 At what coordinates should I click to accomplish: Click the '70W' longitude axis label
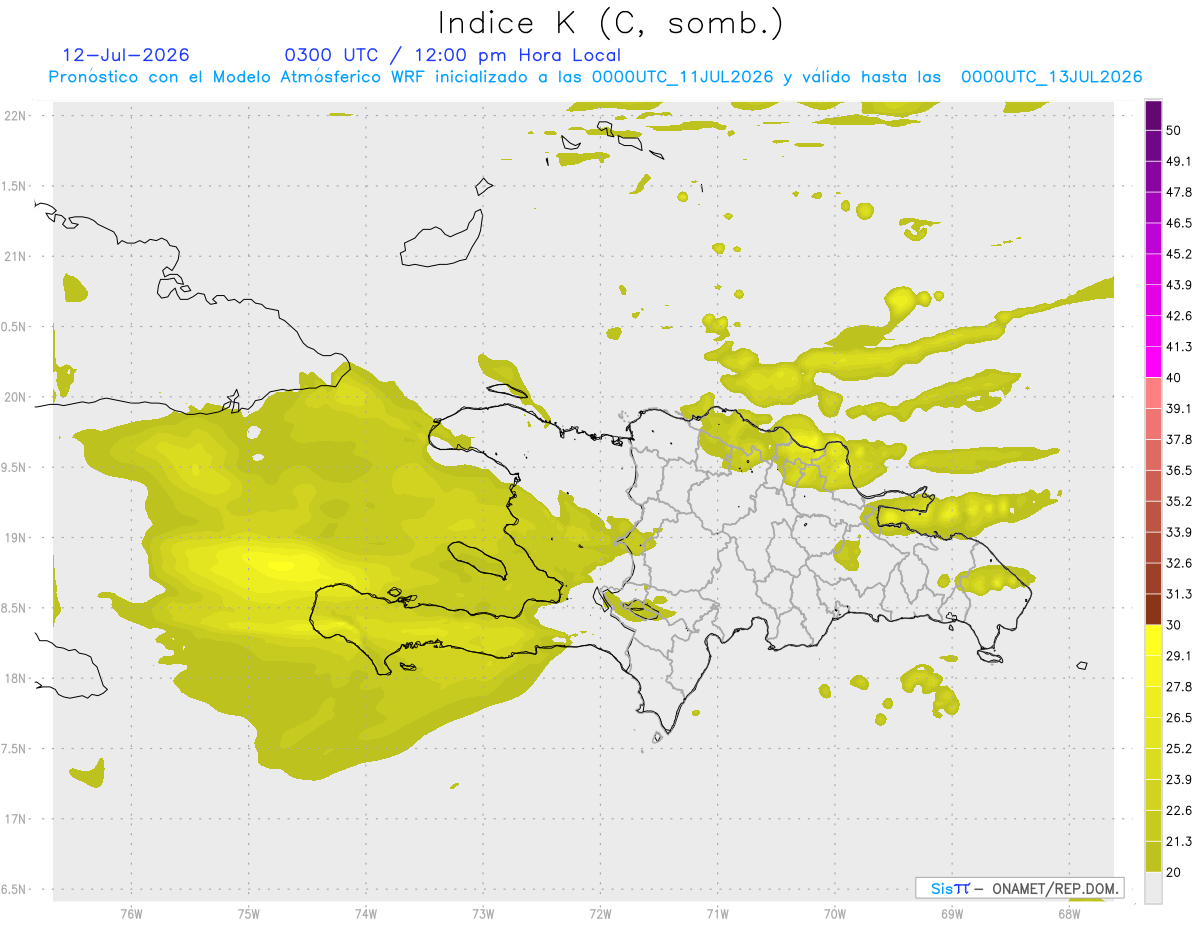[834, 912]
